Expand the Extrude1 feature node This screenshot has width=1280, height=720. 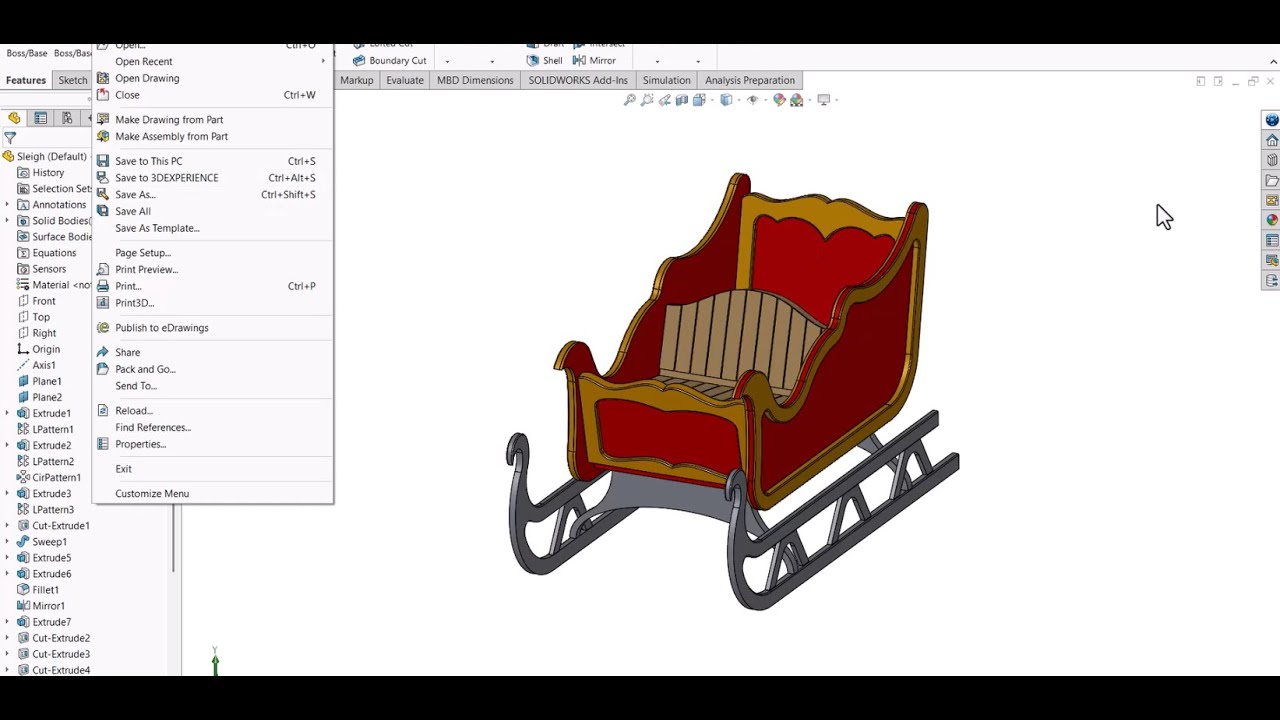tap(7, 413)
